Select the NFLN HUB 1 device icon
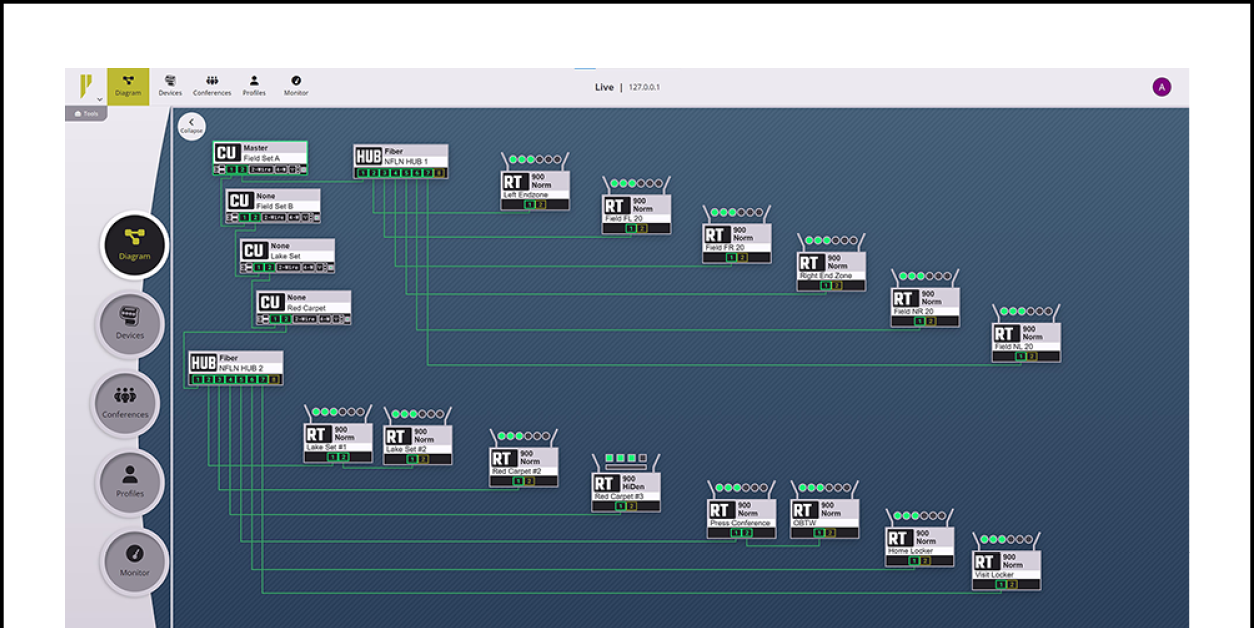Image resolution: width=1254 pixels, height=628 pixels. click(x=369, y=156)
